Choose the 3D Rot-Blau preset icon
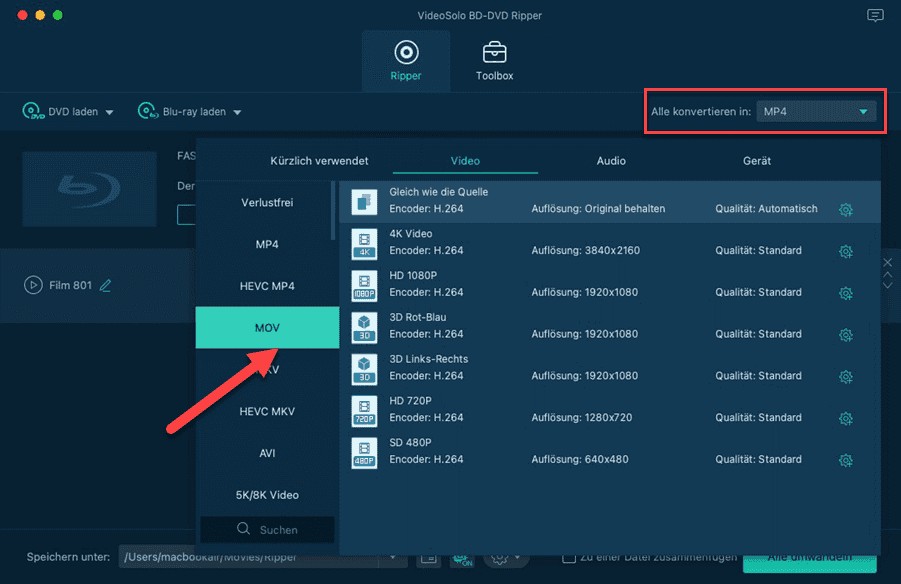Screen dimensions: 901x584 (364, 327)
